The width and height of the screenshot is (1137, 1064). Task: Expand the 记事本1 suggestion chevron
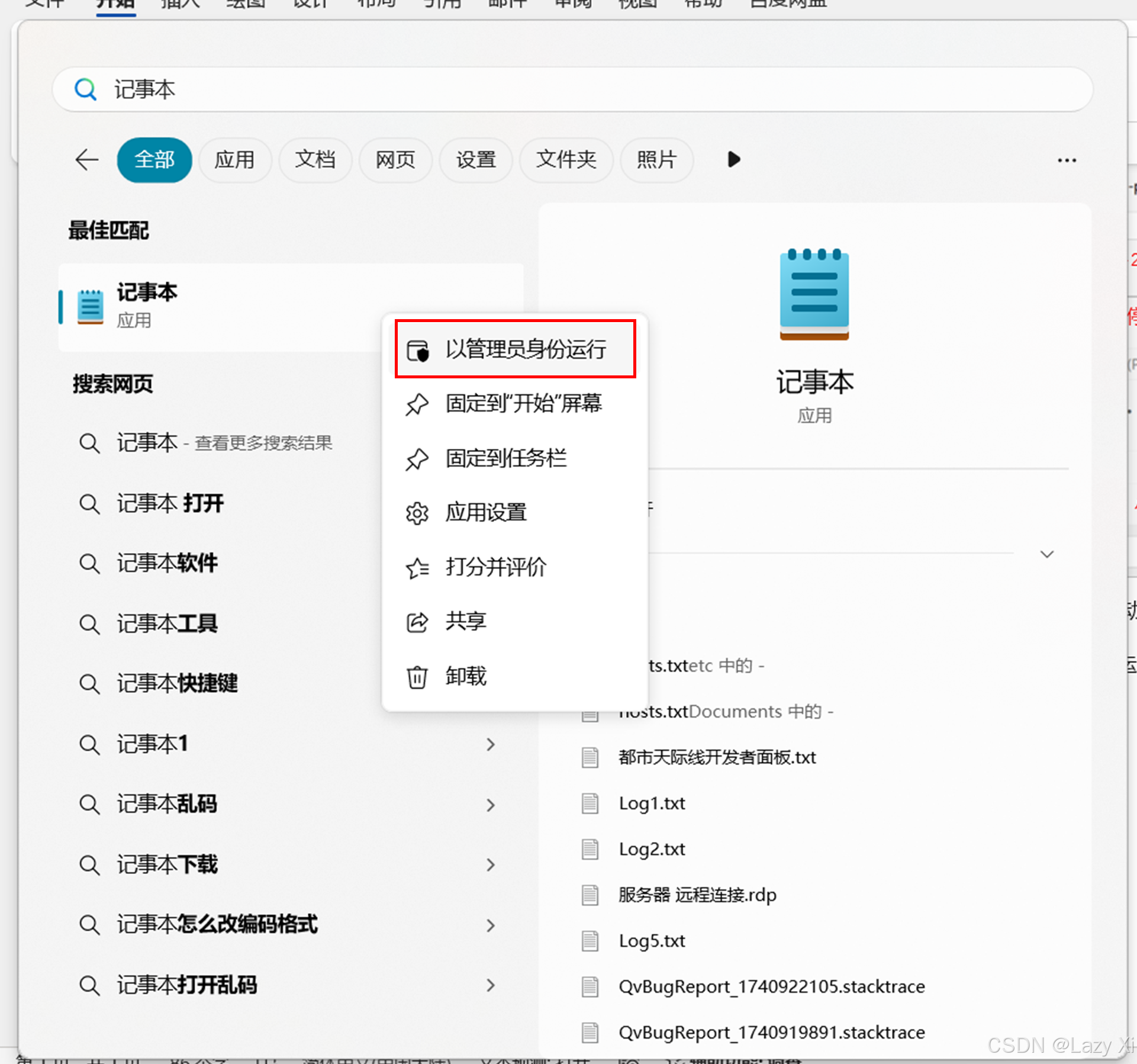coord(491,744)
